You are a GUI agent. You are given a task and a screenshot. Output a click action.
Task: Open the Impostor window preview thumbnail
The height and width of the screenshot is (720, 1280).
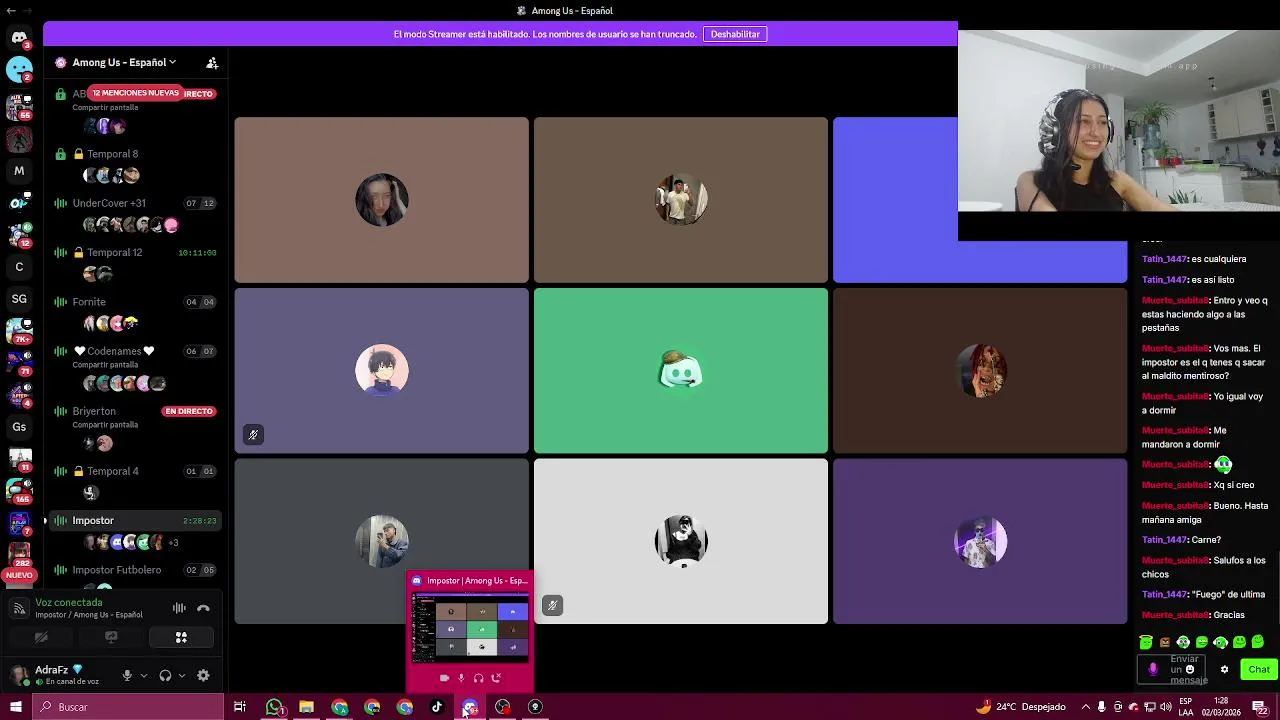tap(470, 627)
